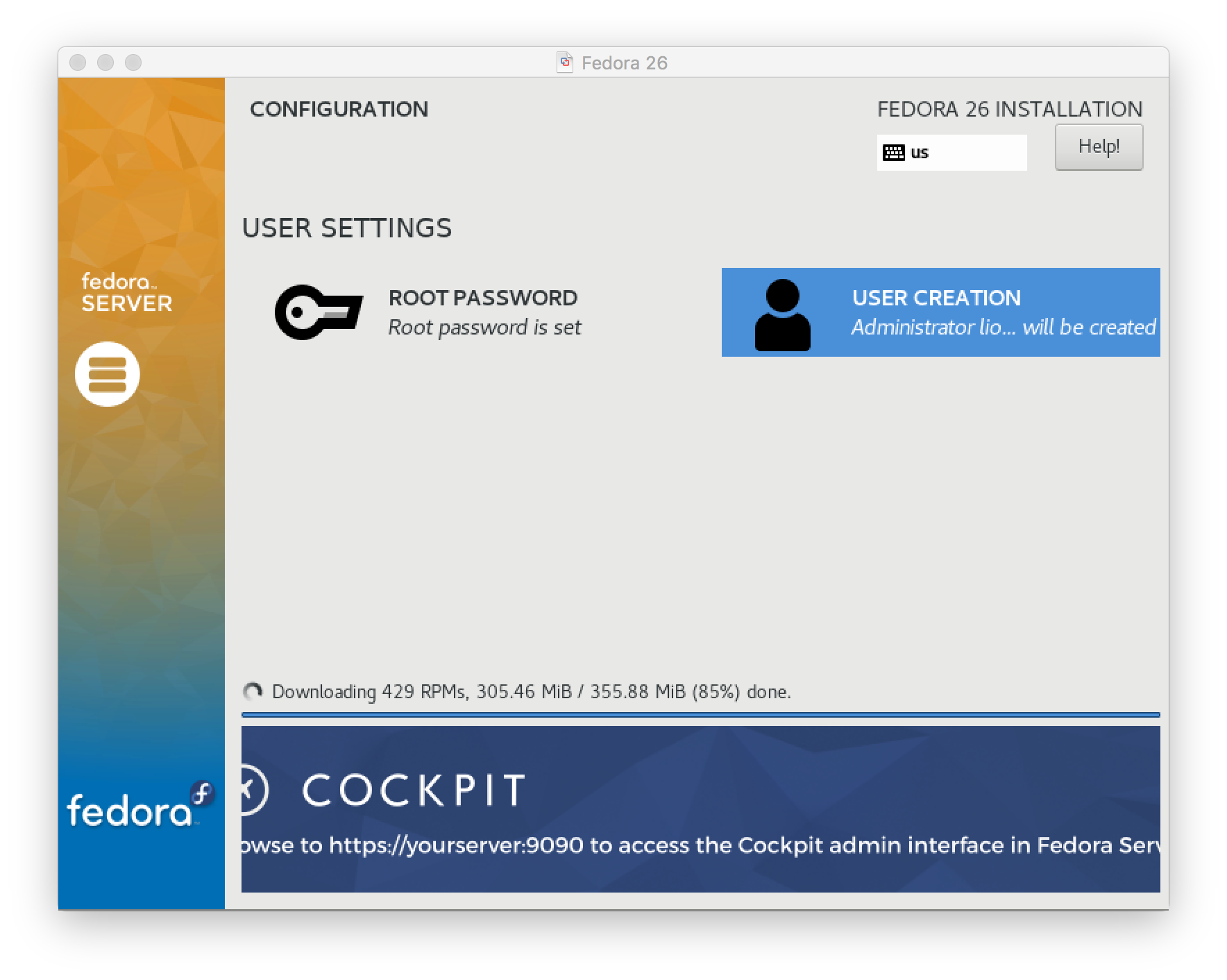The width and height of the screenshot is (1227, 980).
Task: Click the root password key icon
Action: [x=319, y=312]
